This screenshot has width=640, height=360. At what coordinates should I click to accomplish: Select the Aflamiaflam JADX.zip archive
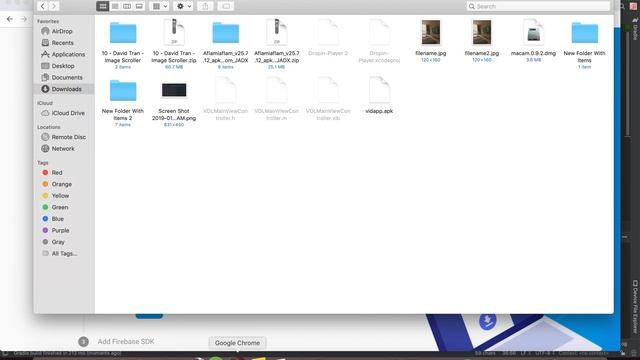[277, 33]
